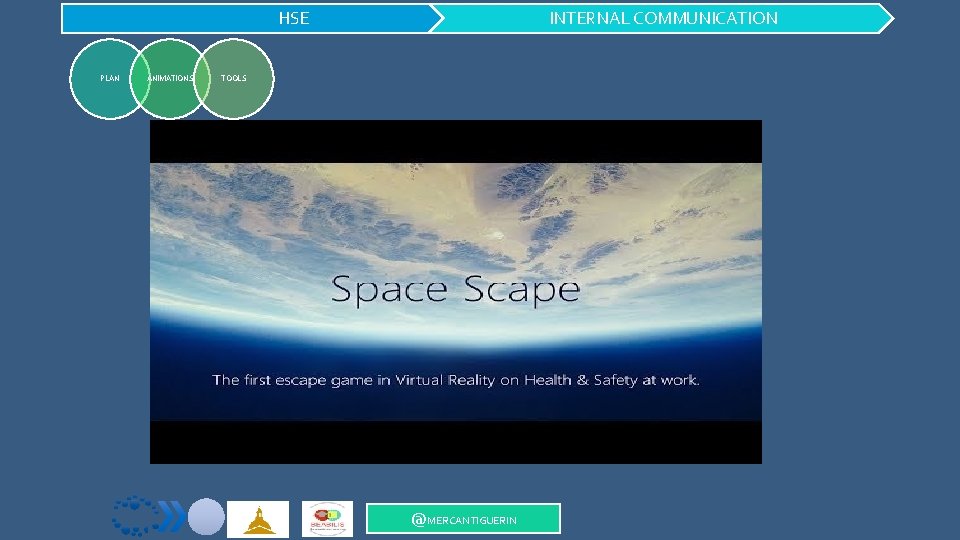Open the ANIMATIONS circle
The width and height of the screenshot is (960, 540).
(170, 78)
